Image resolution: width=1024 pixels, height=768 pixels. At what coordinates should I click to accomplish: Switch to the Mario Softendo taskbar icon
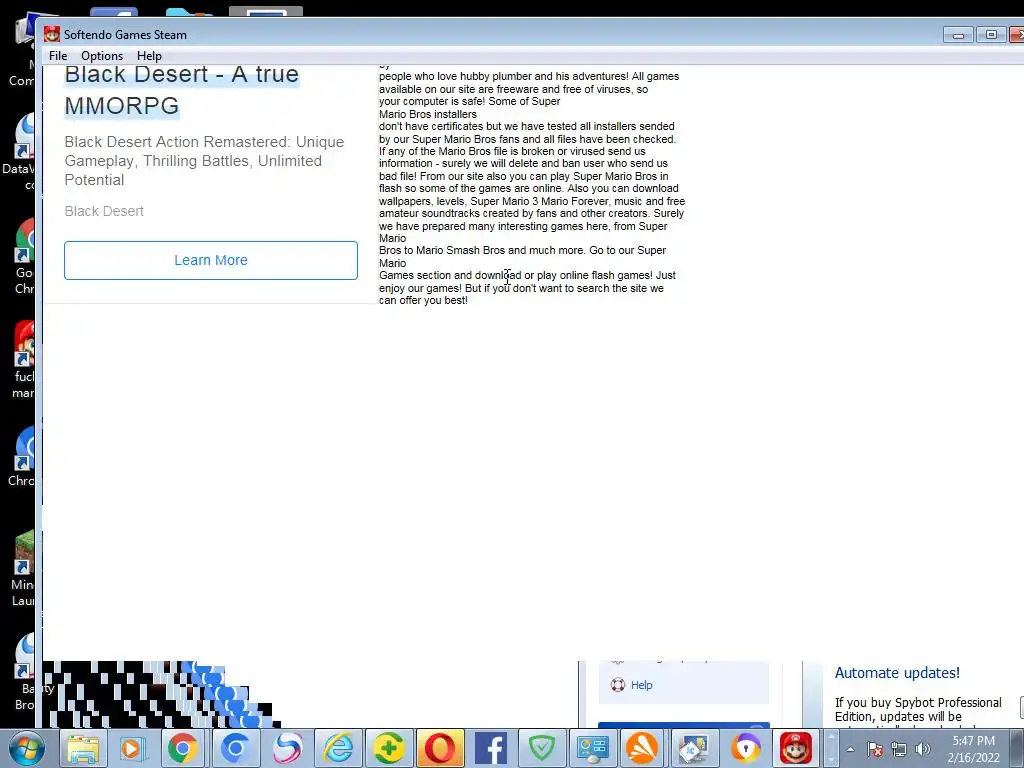[795, 748]
